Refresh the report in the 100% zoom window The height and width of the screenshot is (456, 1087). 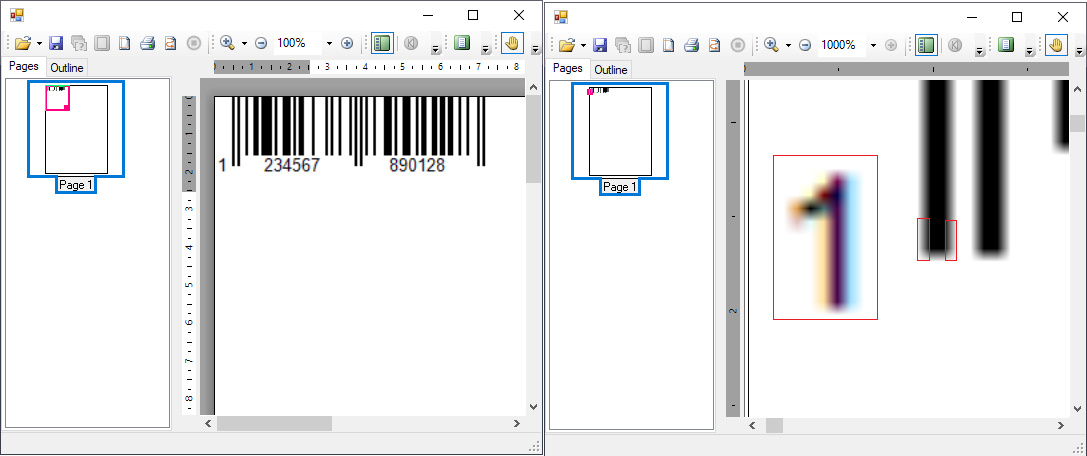(x=170, y=43)
